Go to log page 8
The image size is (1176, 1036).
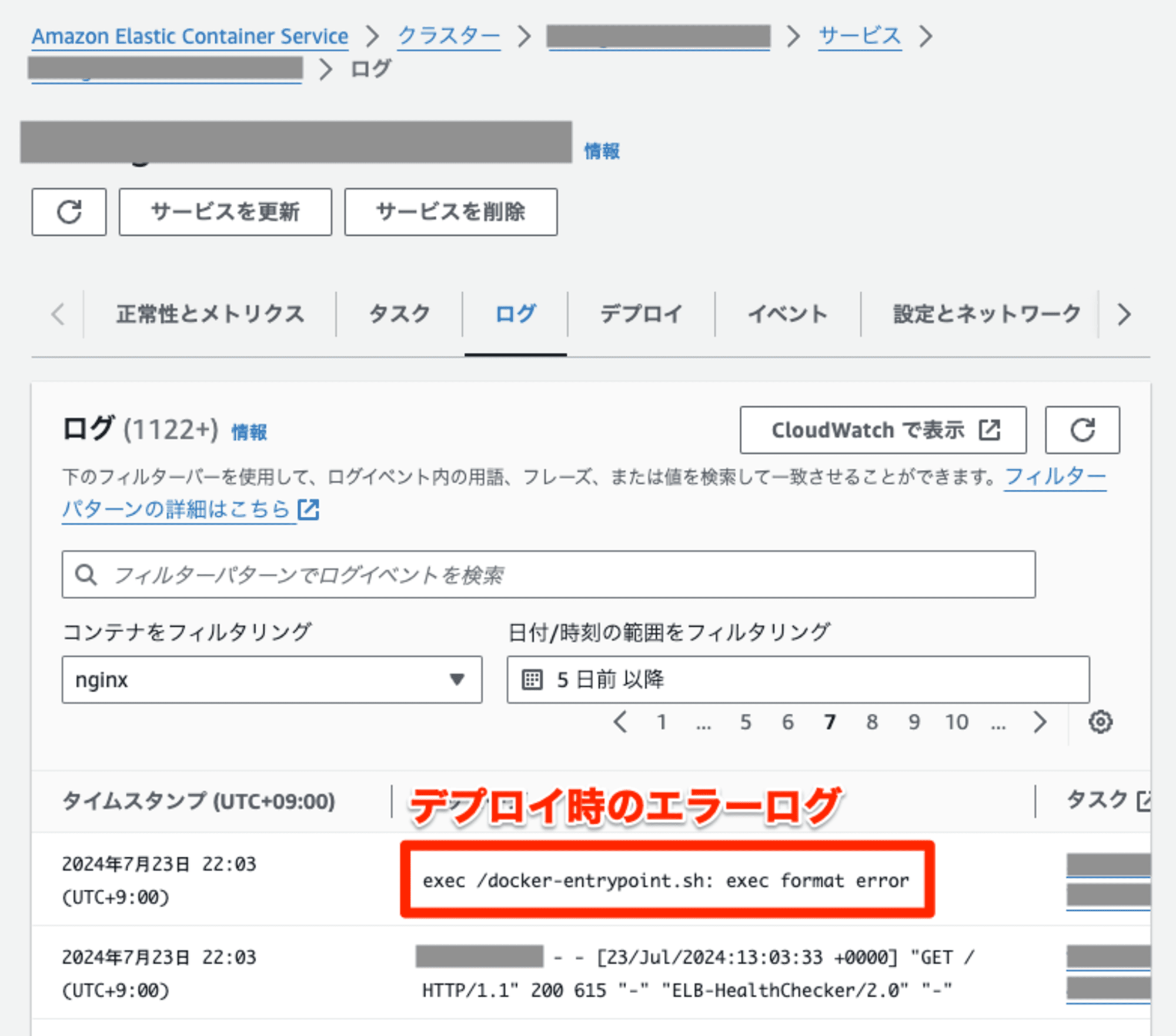point(872,722)
